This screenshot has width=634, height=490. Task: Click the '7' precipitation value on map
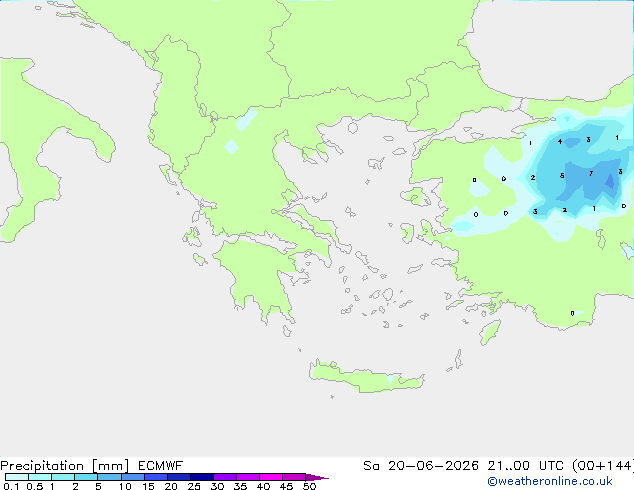point(591,173)
